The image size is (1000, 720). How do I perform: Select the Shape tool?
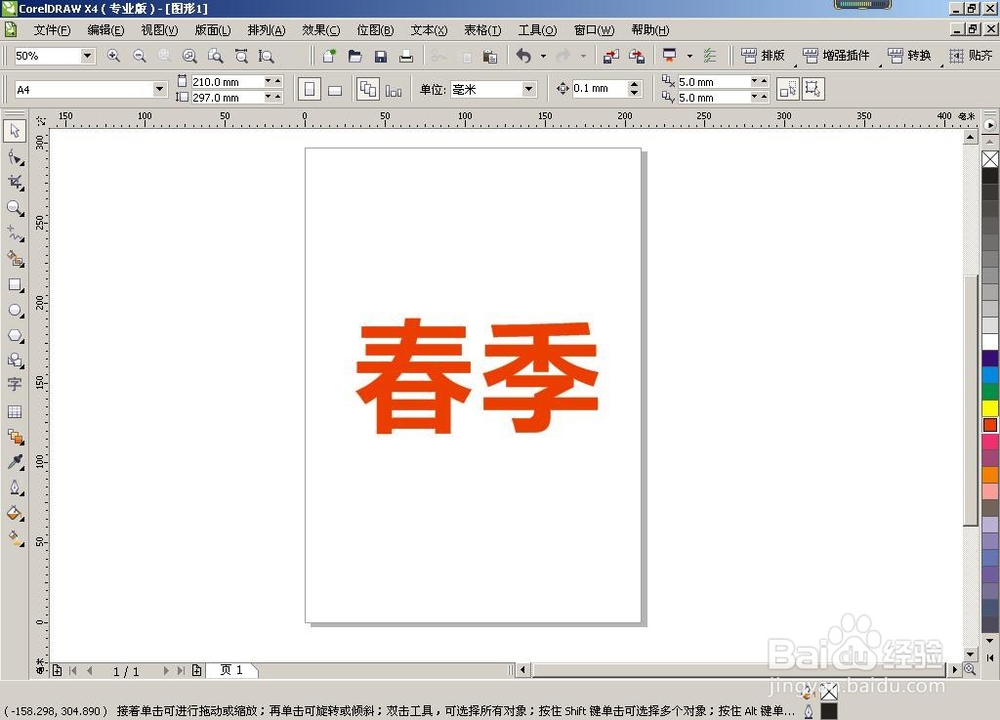(x=15, y=157)
